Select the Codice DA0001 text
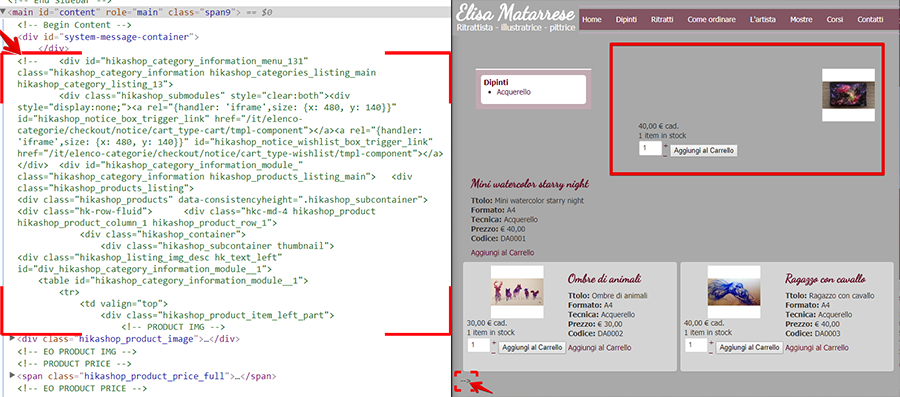Viewport: 900px width, 397px height. pos(498,238)
